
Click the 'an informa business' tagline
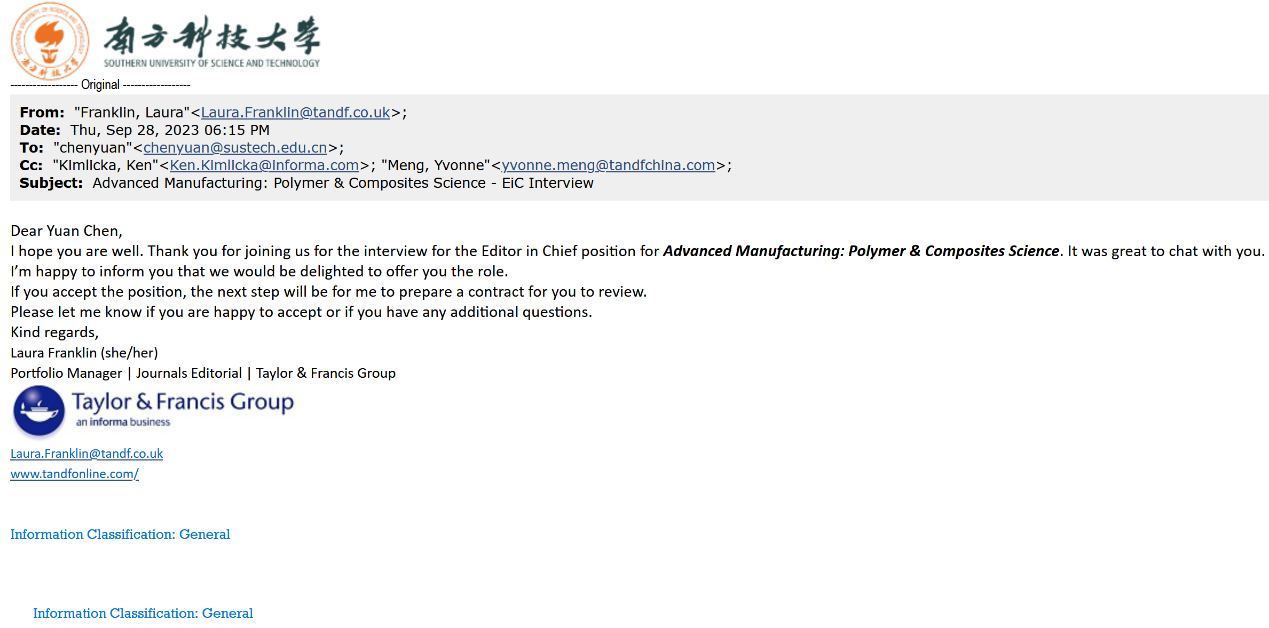coord(123,422)
